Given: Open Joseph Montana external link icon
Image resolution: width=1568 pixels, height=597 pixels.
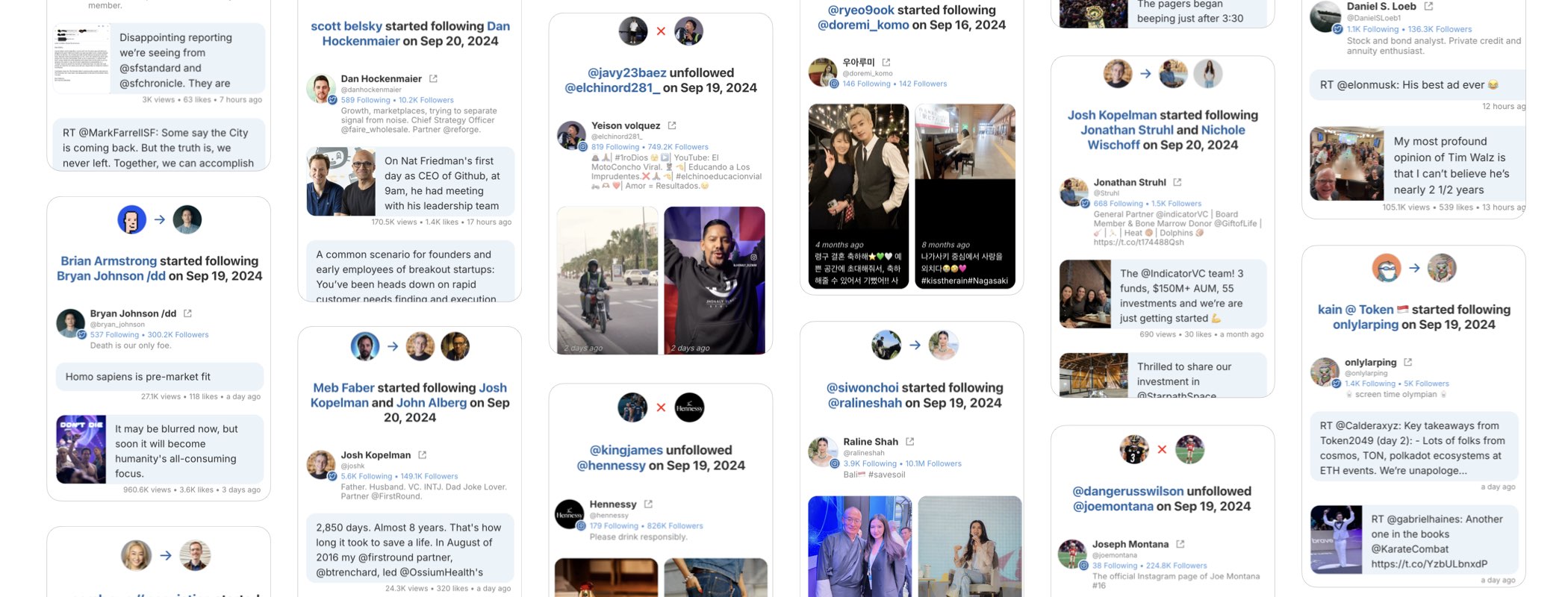Looking at the screenshot, I should point(1180,544).
